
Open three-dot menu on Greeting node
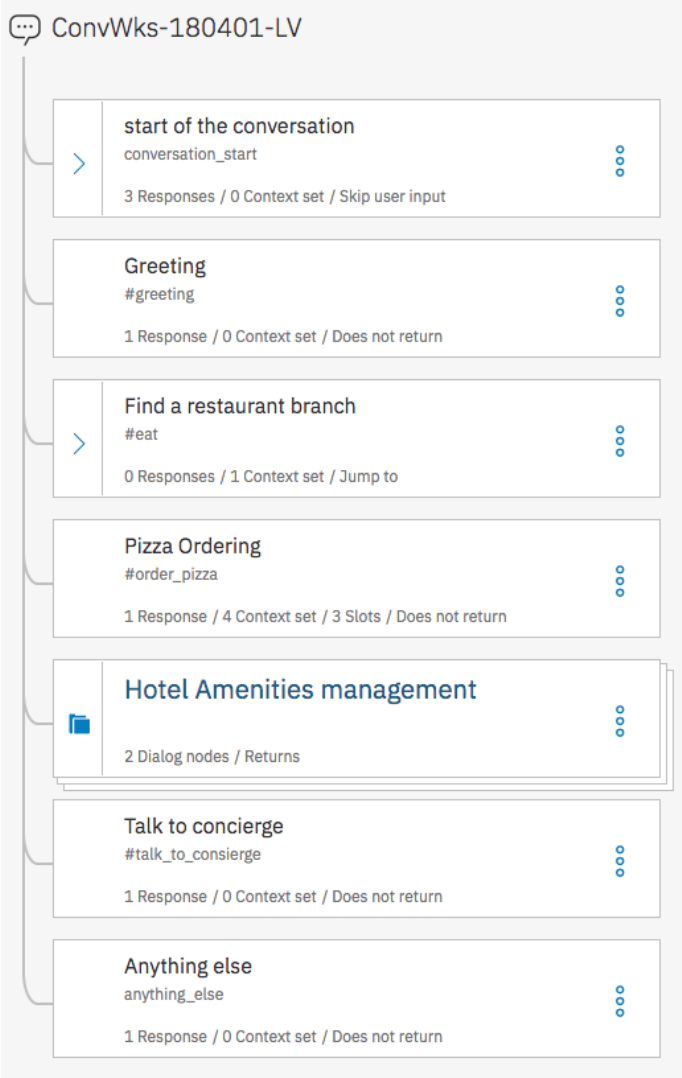[620, 301]
